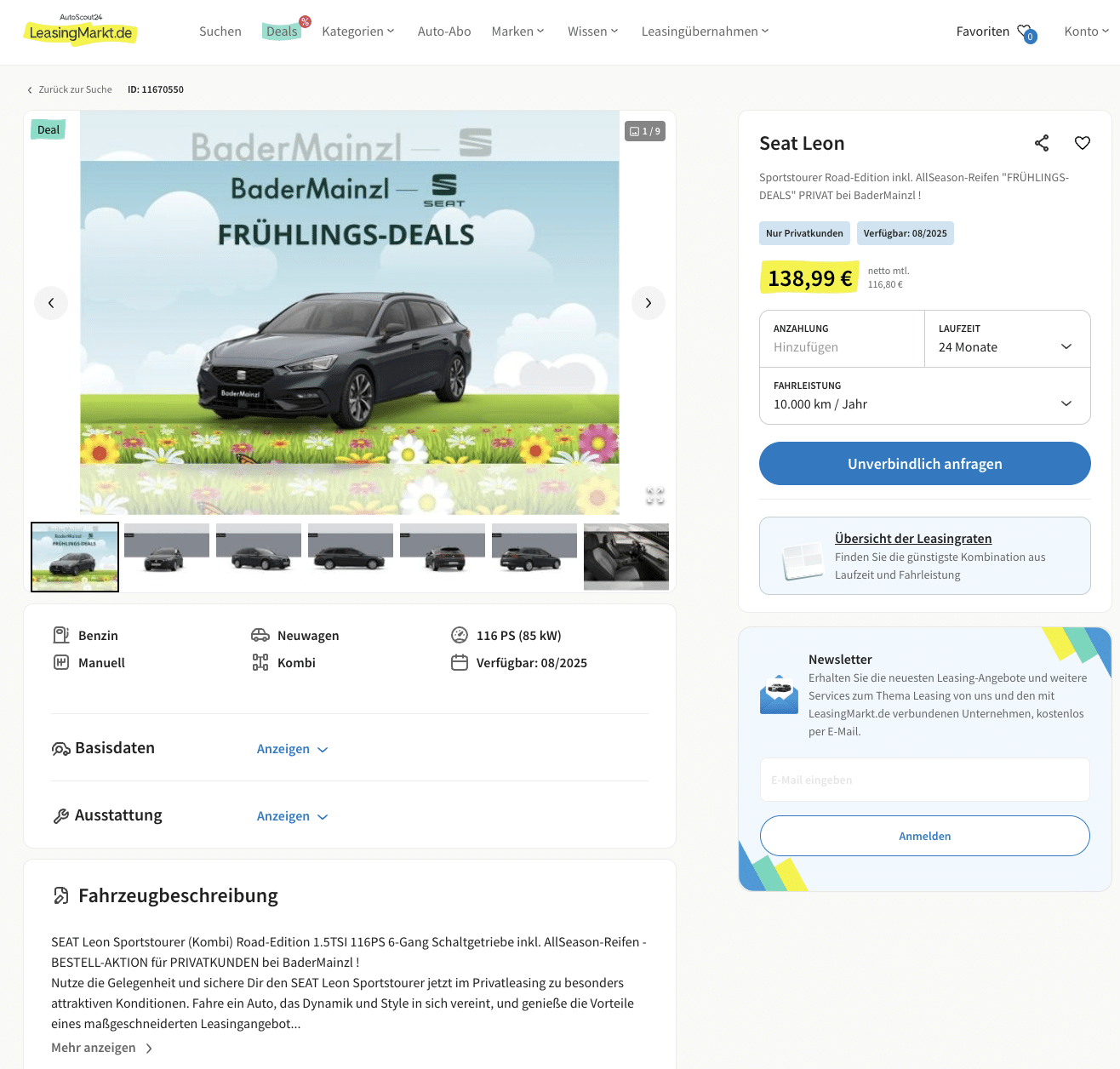This screenshot has width=1120, height=1069.
Task: Open Auto-Abo in navigation
Action: pyautogui.click(x=444, y=31)
